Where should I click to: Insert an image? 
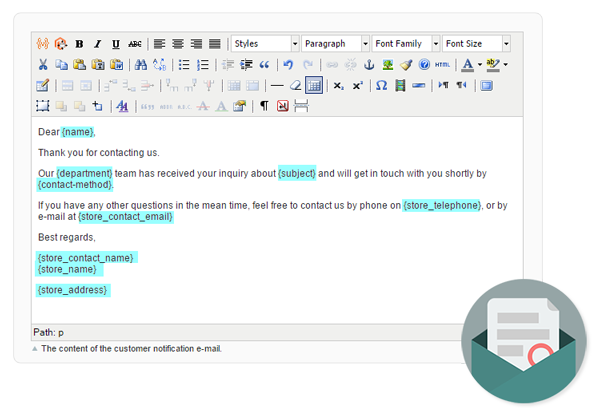click(388, 65)
